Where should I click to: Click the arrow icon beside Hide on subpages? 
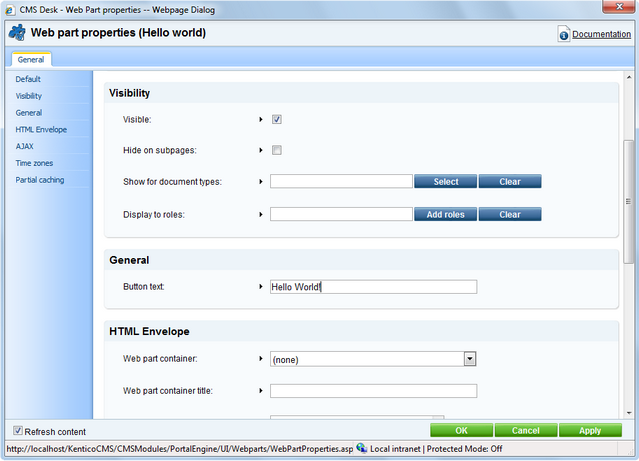(x=260, y=151)
